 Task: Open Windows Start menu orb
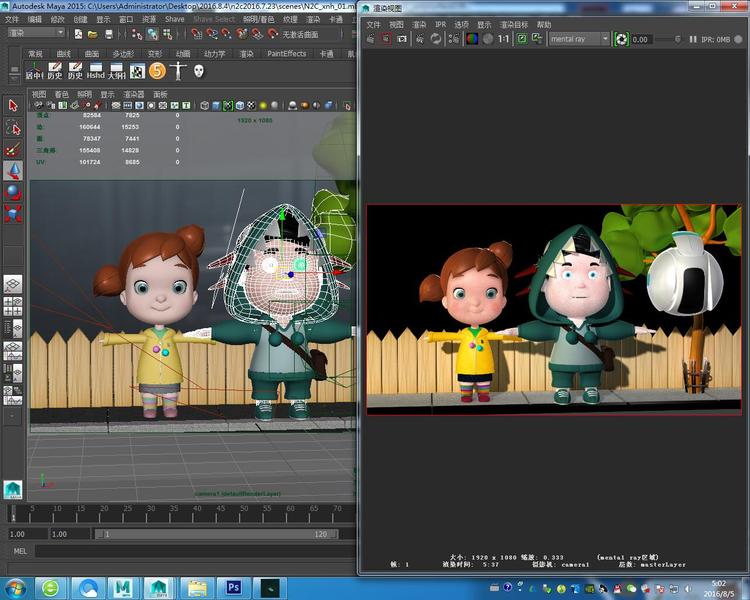click(16, 588)
